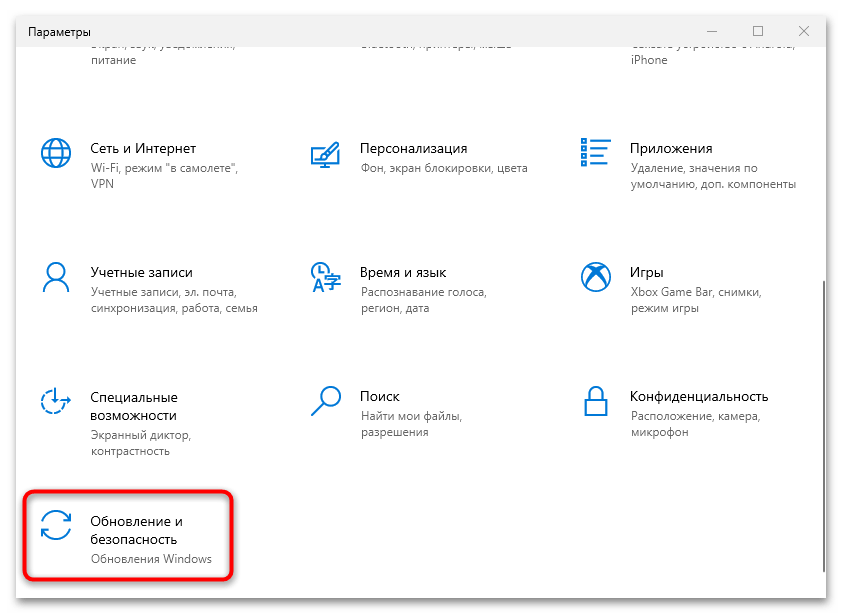
Task: Maximize the Параметры window
Action: point(758,32)
